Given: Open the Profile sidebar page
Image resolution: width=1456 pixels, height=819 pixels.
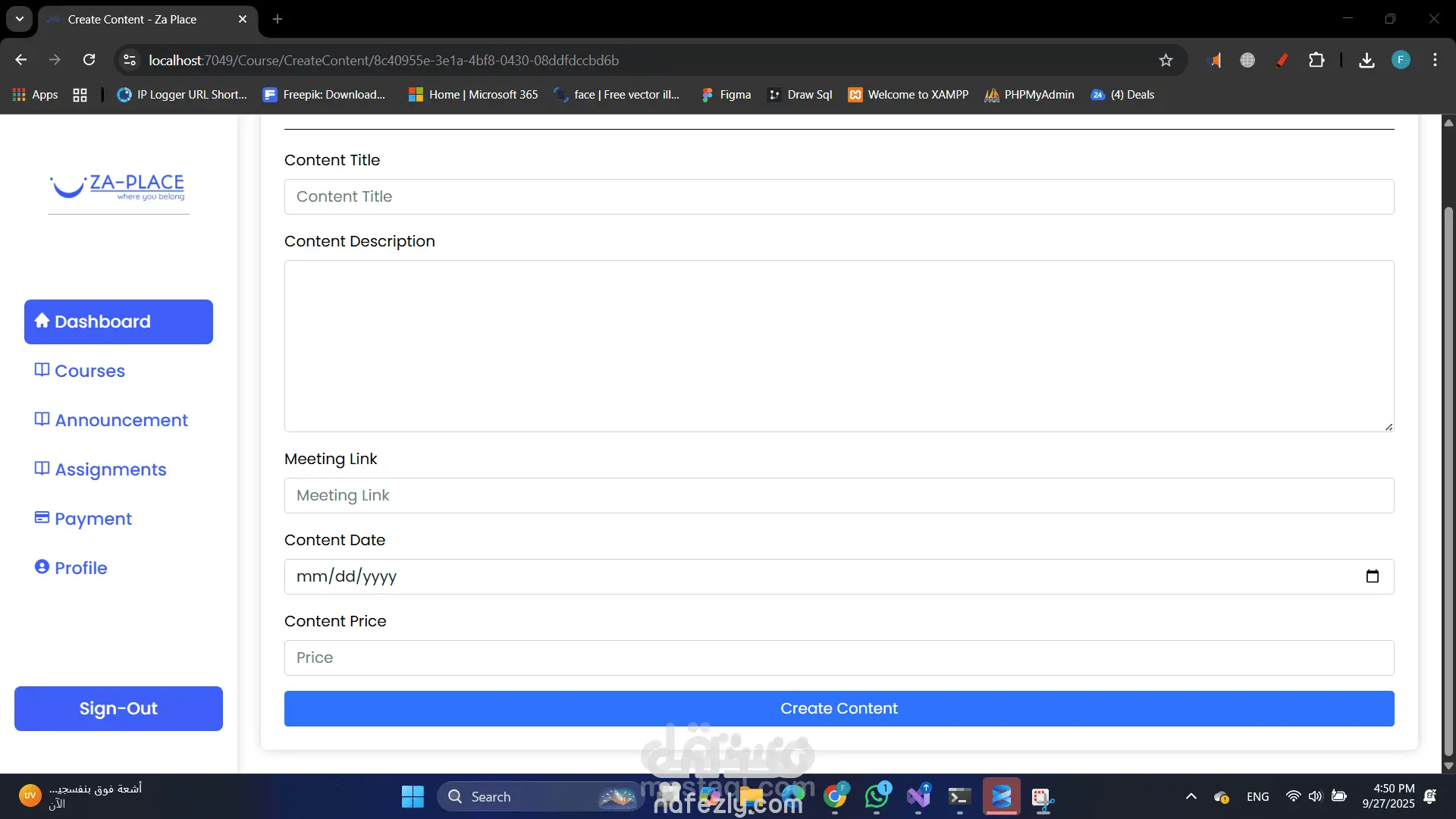Looking at the screenshot, I should coord(80,568).
